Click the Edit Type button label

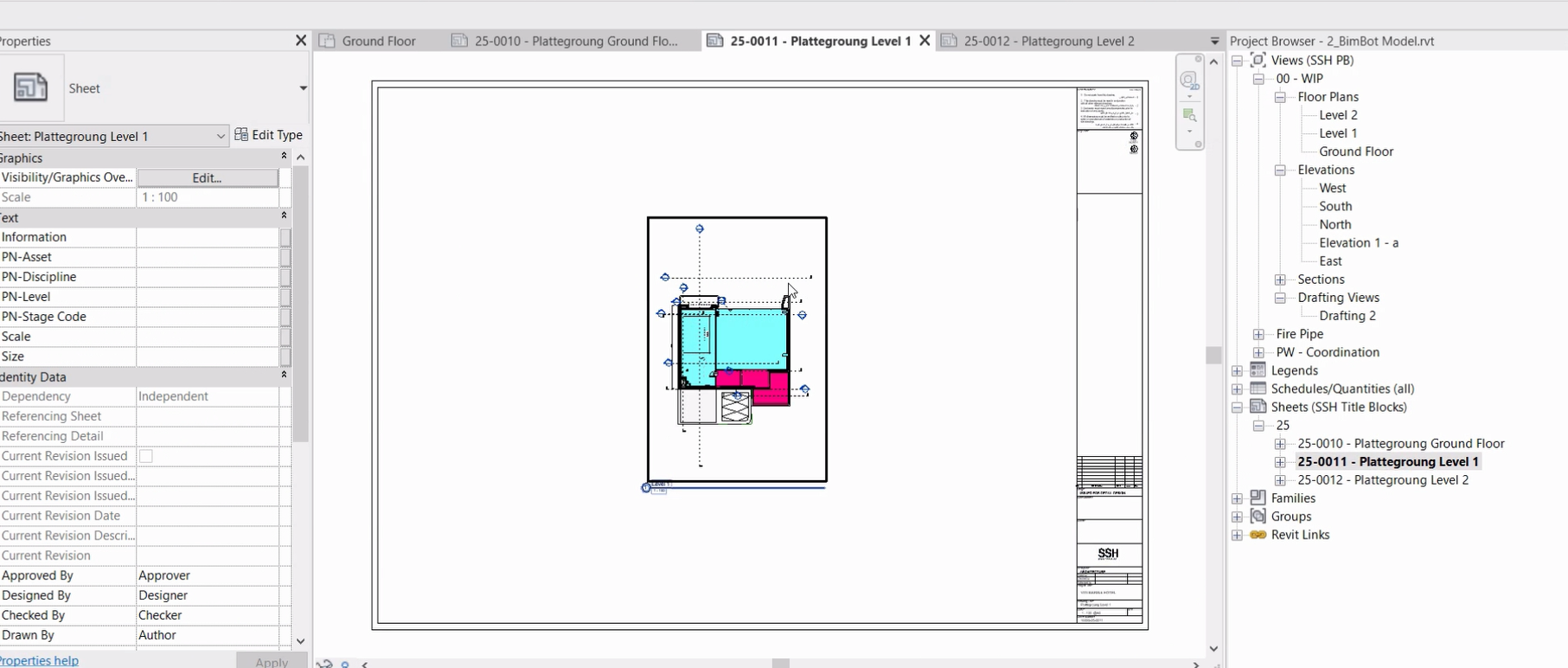pos(277,135)
